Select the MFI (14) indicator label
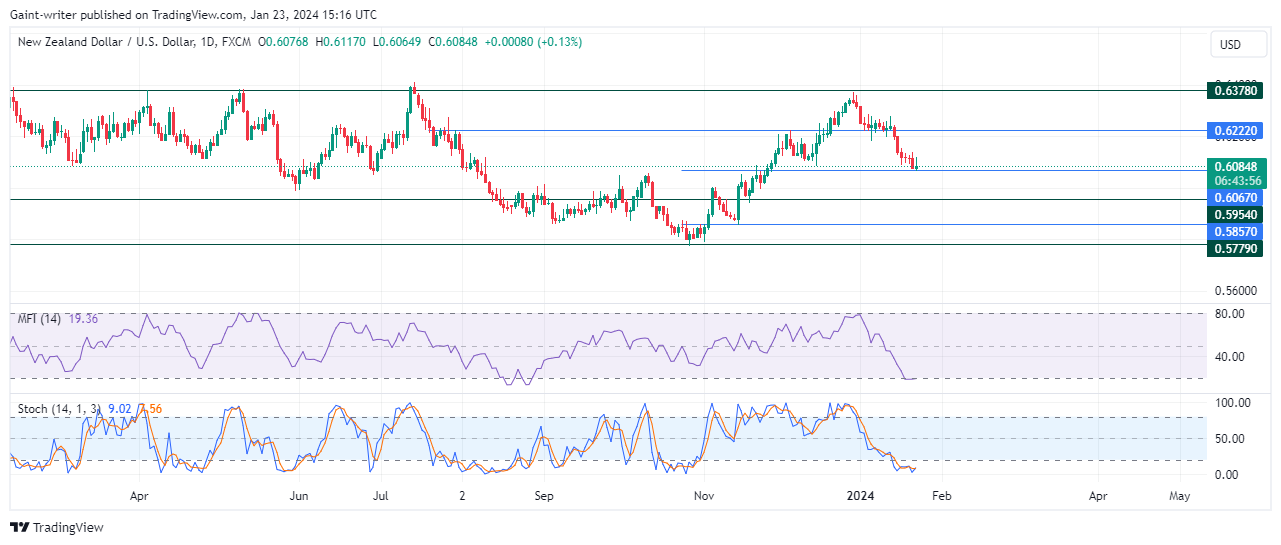1281x545 pixels. click(39, 318)
